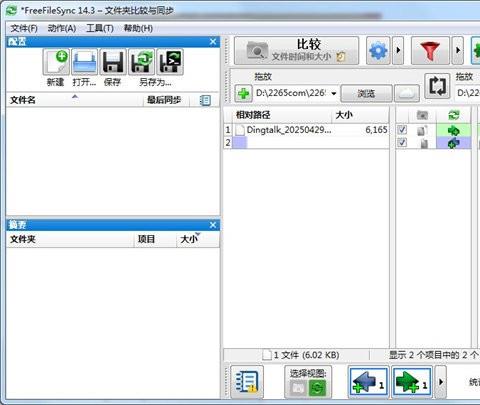Swap sides with the swap arrows icon
The image size is (480, 405).
click(x=437, y=86)
